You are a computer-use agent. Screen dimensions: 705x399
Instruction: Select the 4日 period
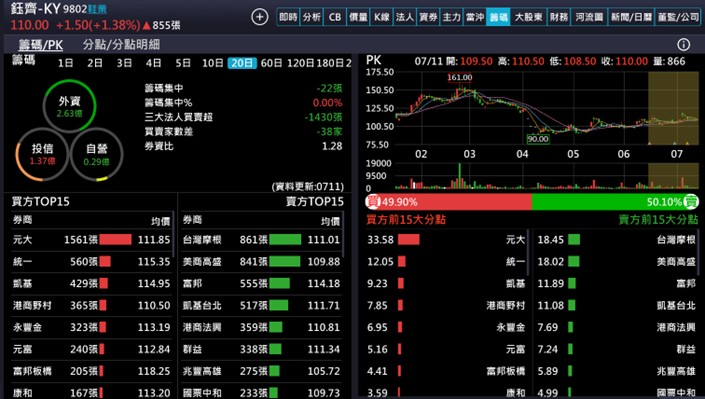[x=153, y=63]
